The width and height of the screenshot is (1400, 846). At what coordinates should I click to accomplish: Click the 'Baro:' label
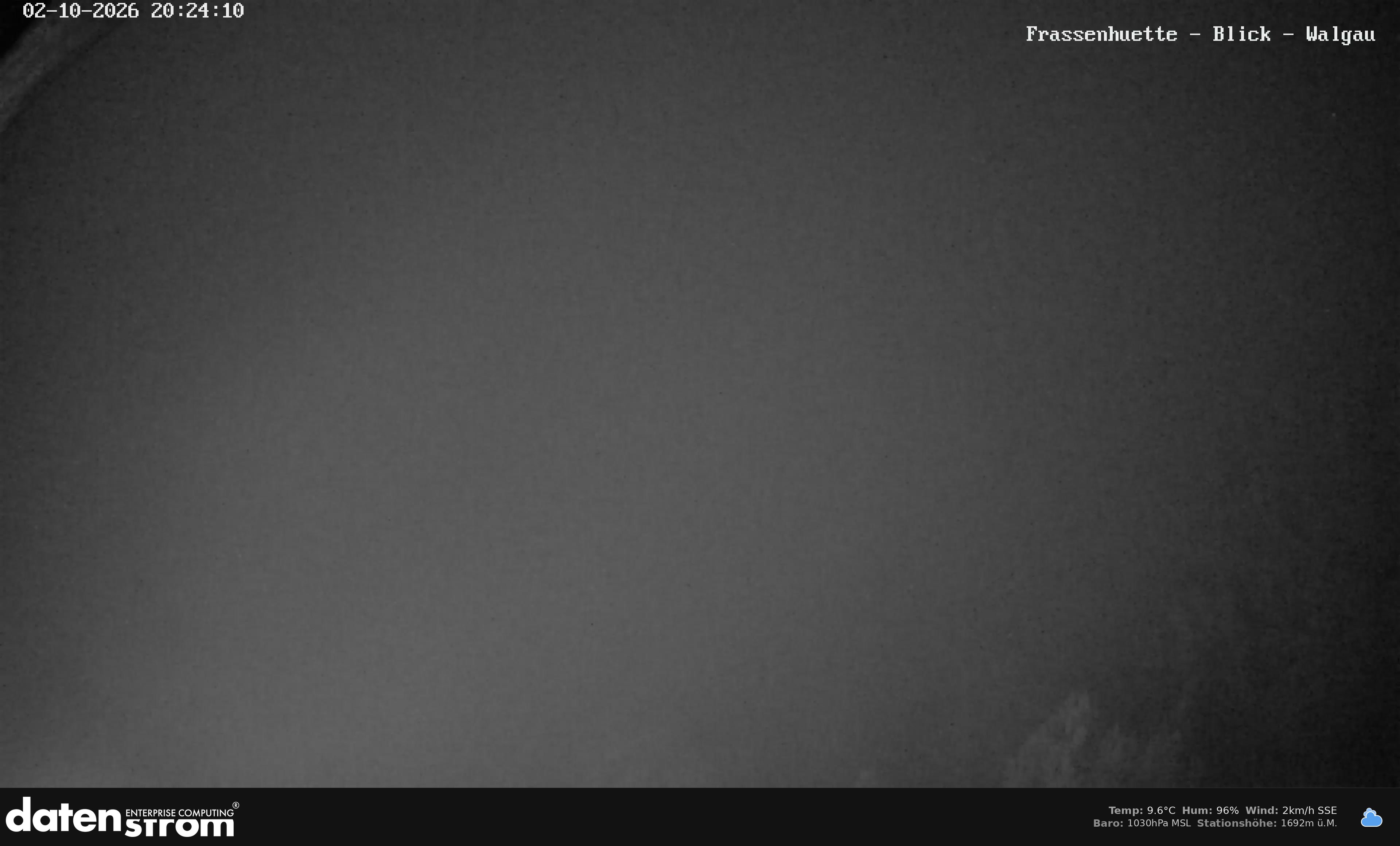click(x=1108, y=823)
